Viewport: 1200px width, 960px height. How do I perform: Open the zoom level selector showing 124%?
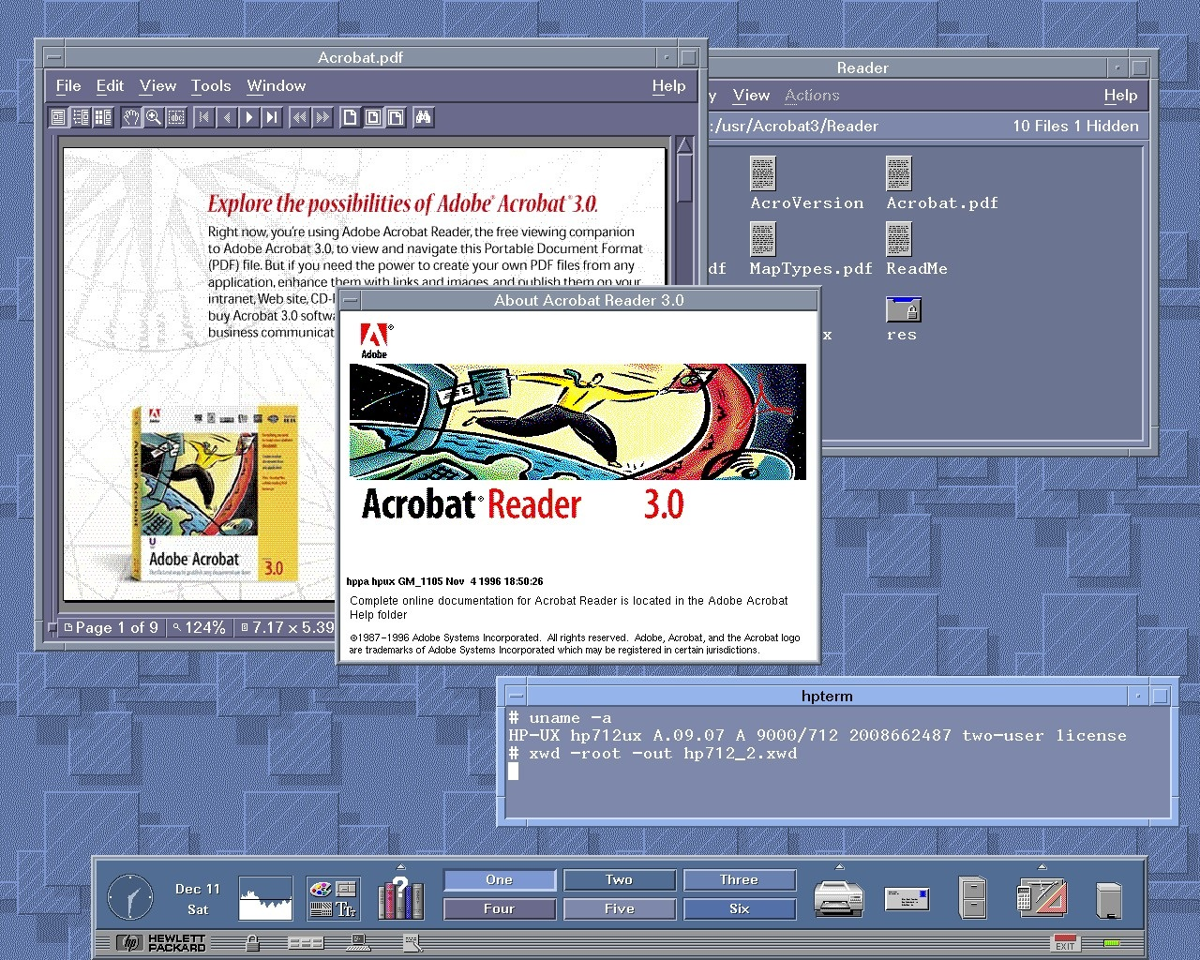(199, 627)
